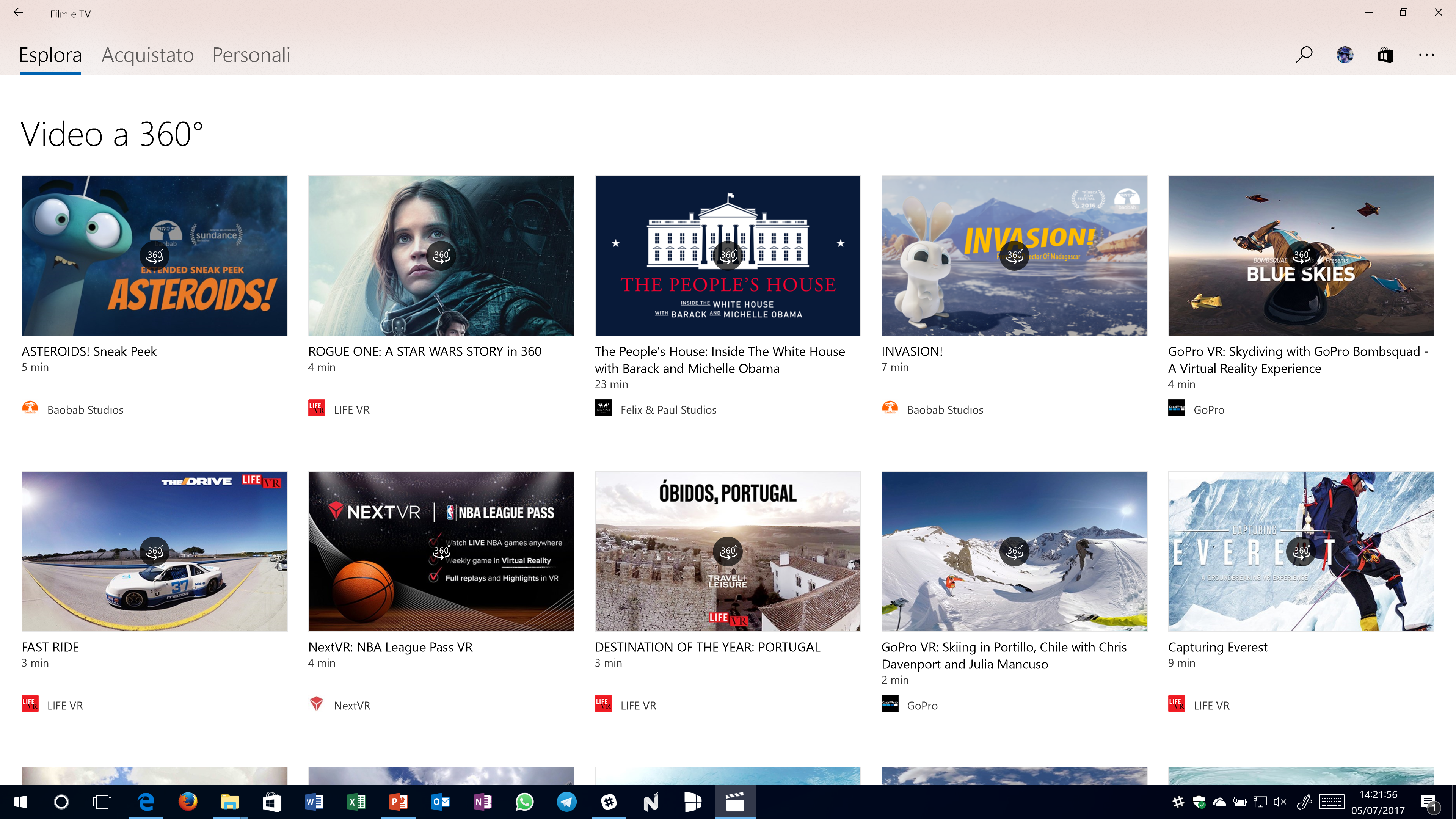This screenshot has width=1456, height=819.
Task: Open Excel from the taskbar
Action: coord(356,802)
